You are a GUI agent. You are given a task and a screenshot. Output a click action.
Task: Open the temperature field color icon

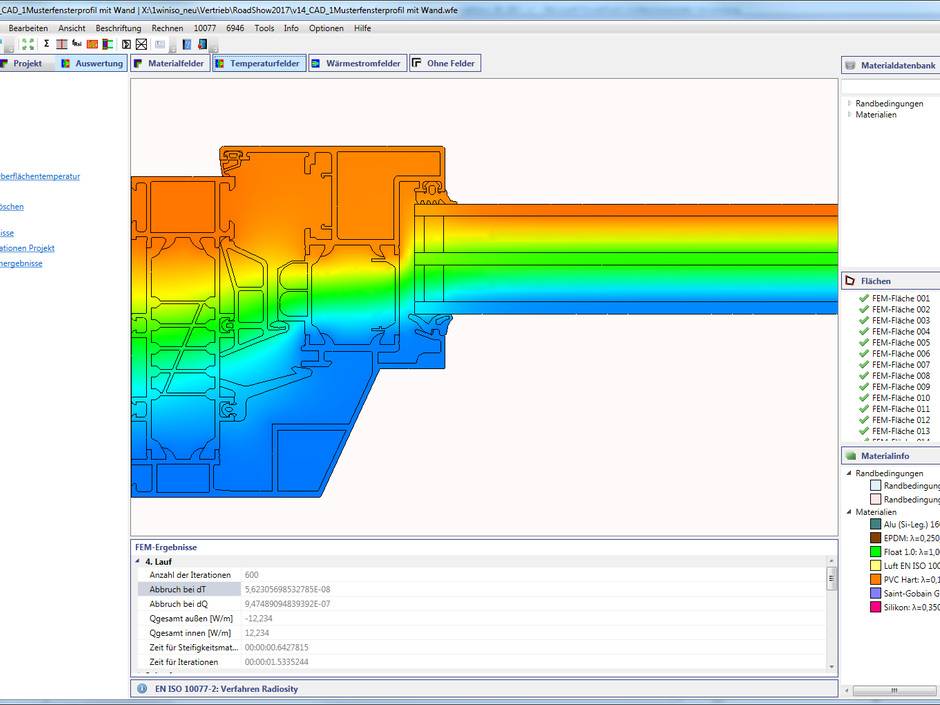click(92, 44)
